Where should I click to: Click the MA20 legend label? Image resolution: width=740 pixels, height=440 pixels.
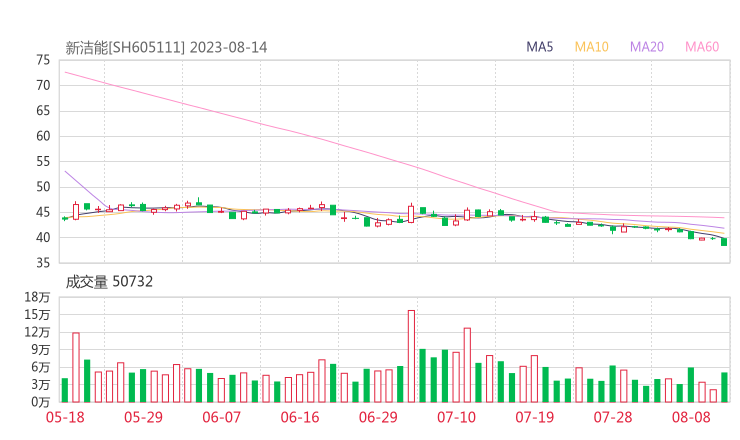(x=647, y=47)
